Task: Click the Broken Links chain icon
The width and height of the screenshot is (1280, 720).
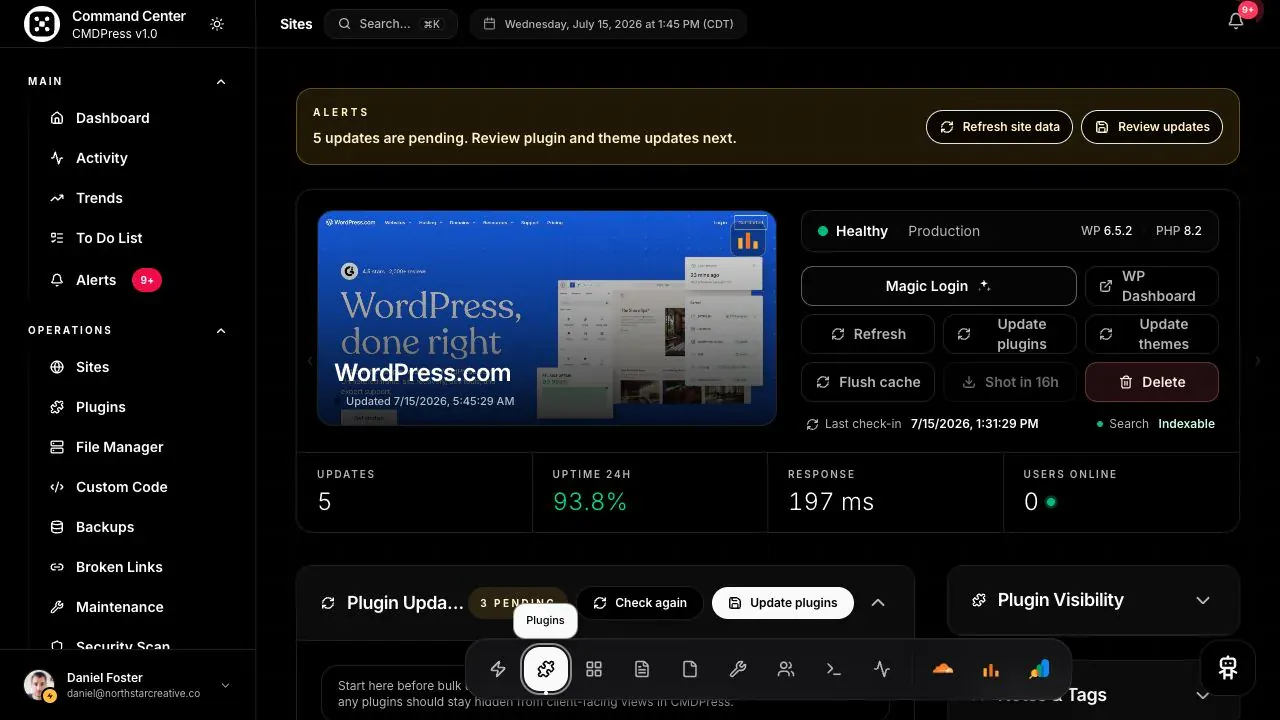Action: point(57,567)
